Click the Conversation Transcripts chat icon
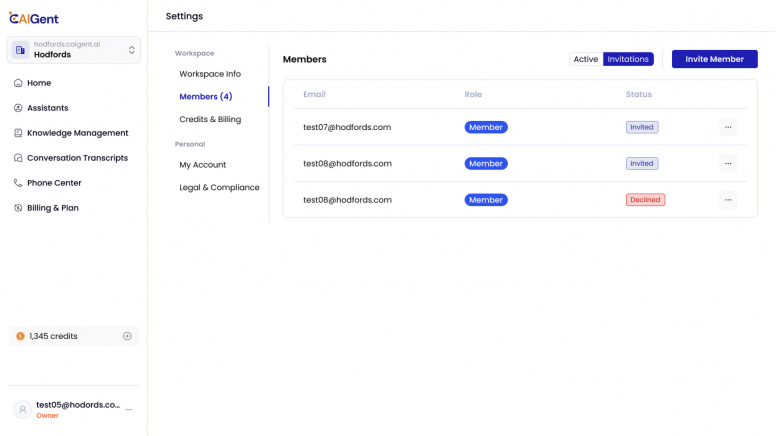The image size is (776, 436). tap(18, 158)
